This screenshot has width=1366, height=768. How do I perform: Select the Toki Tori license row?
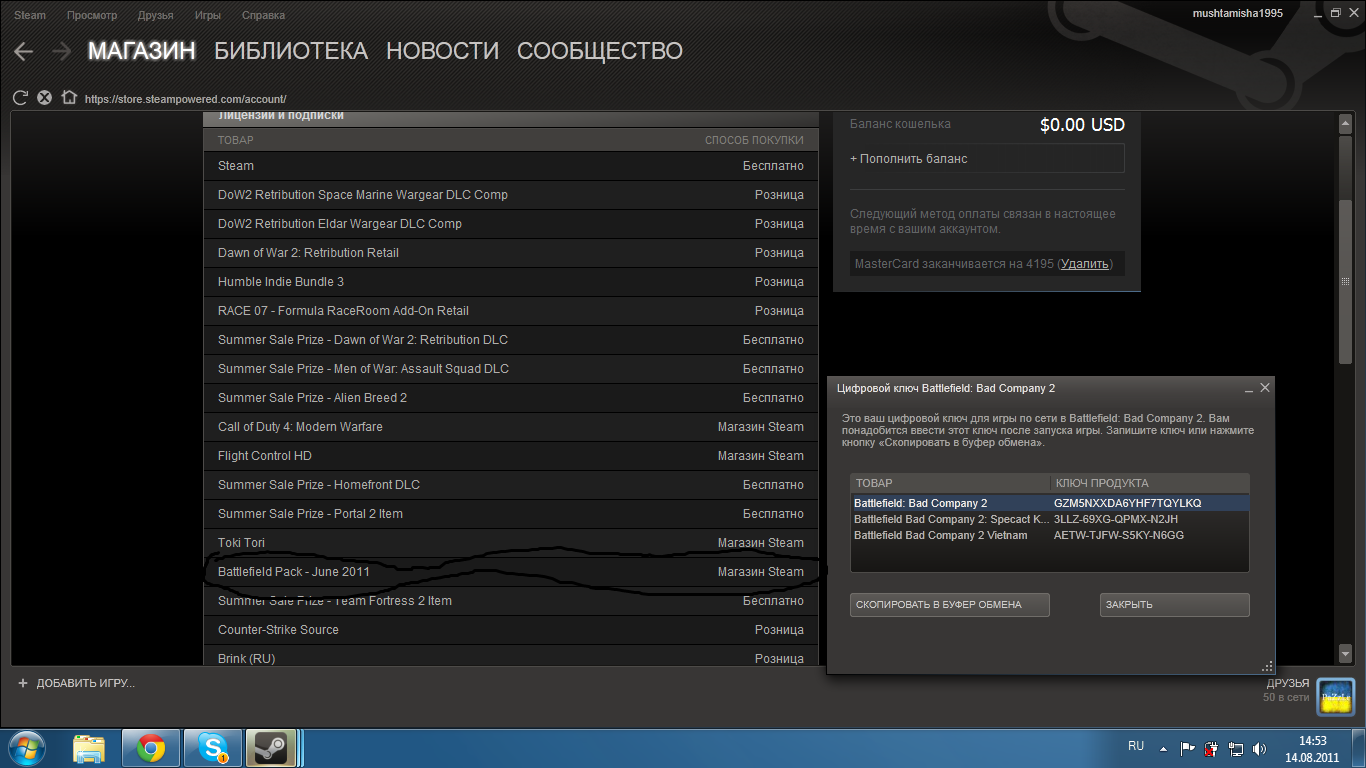point(511,543)
